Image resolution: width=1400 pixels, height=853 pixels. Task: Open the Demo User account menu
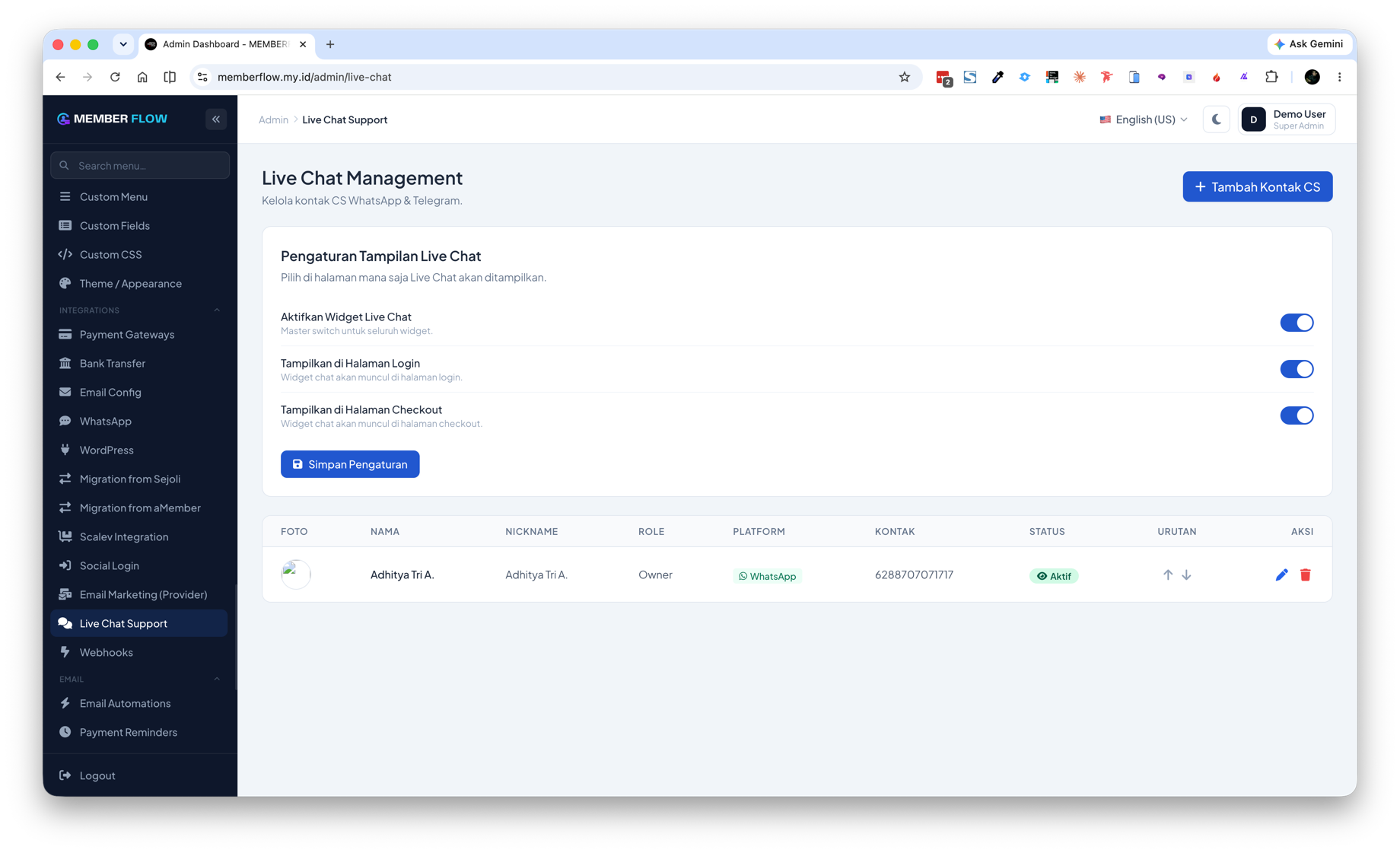(x=1287, y=119)
